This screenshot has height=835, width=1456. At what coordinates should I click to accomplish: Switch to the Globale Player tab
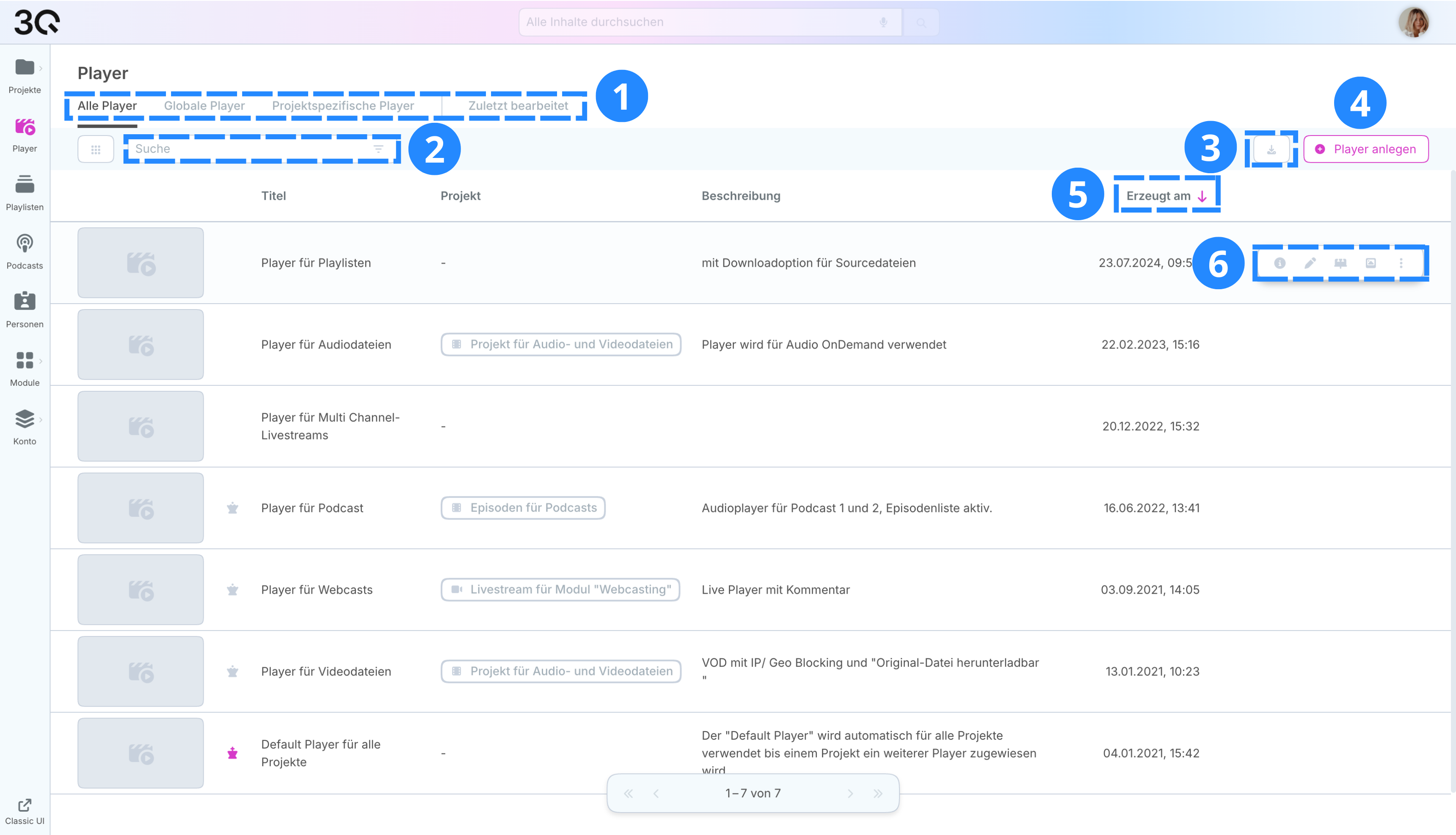[204, 106]
